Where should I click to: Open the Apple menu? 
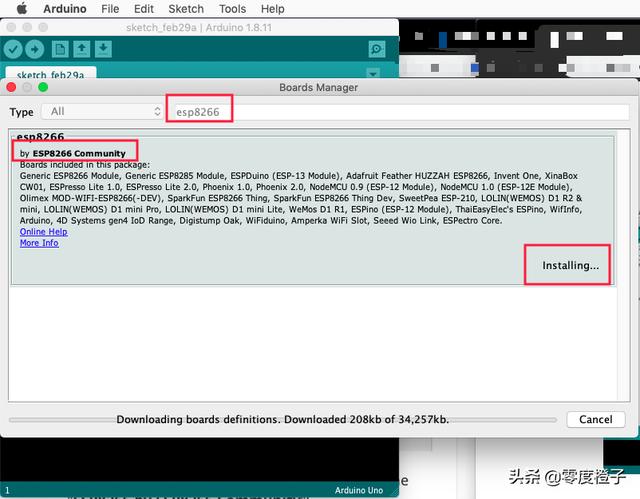point(22,9)
